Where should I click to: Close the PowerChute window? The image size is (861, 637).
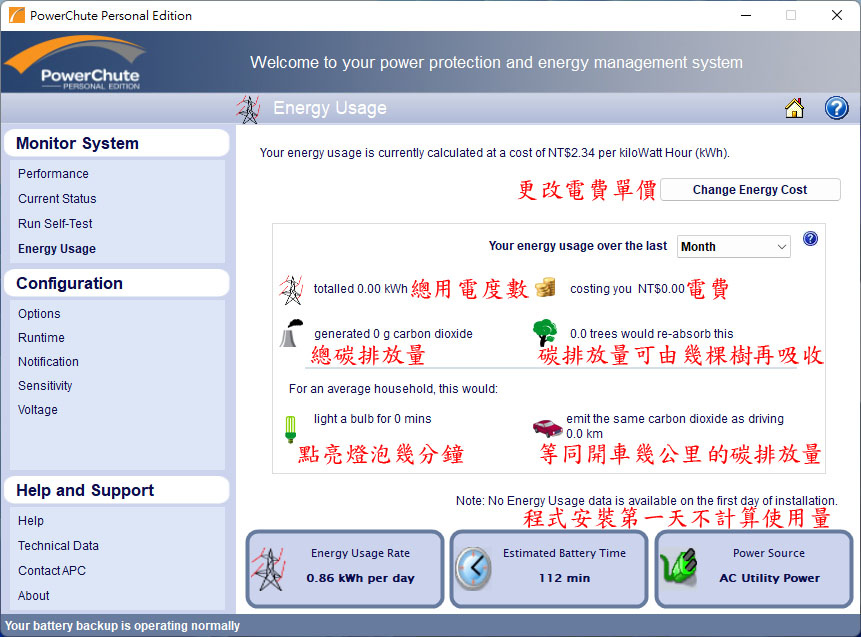pyautogui.click(x=837, y=15)
